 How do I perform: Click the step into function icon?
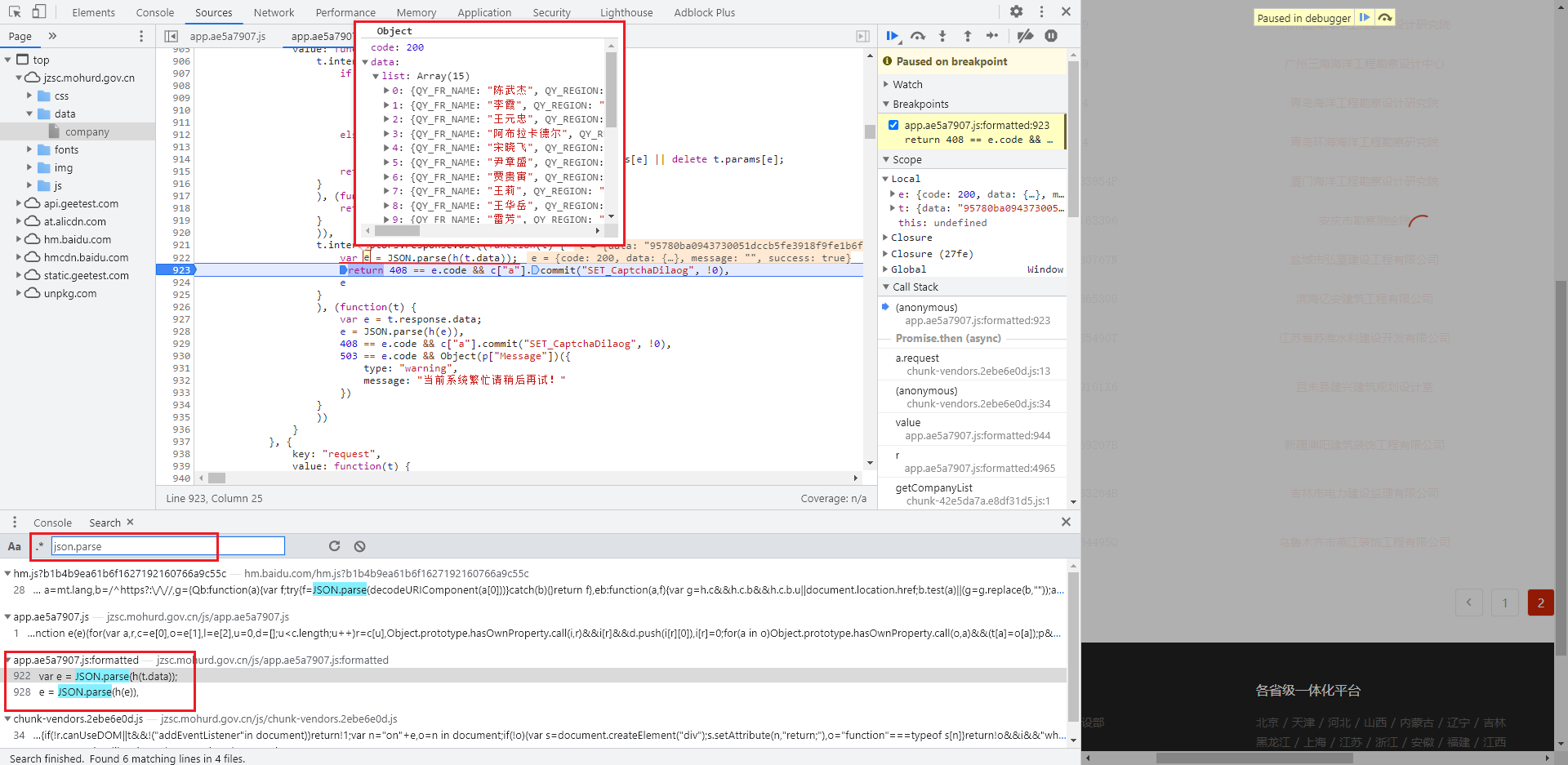[942, 36]
